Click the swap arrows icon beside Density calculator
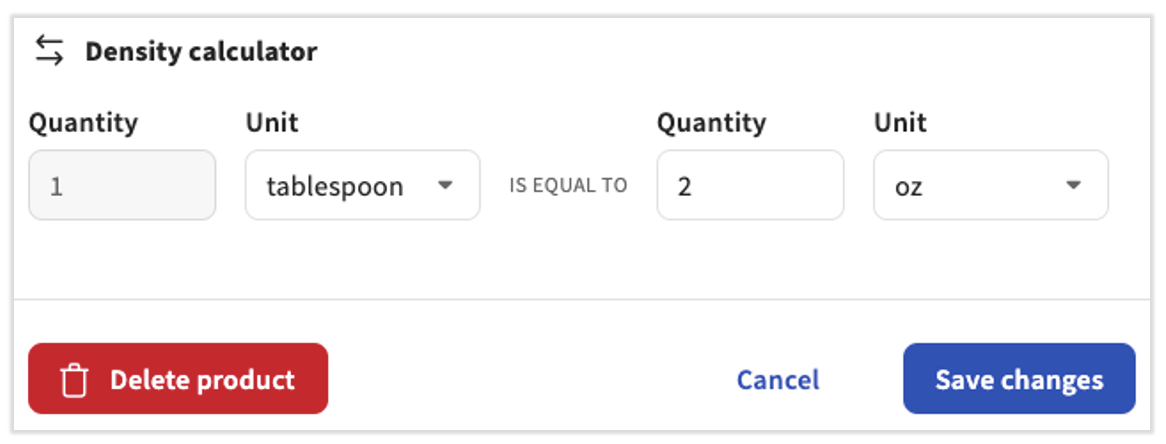Screen dimensions: 1166x444 point(49,51)
